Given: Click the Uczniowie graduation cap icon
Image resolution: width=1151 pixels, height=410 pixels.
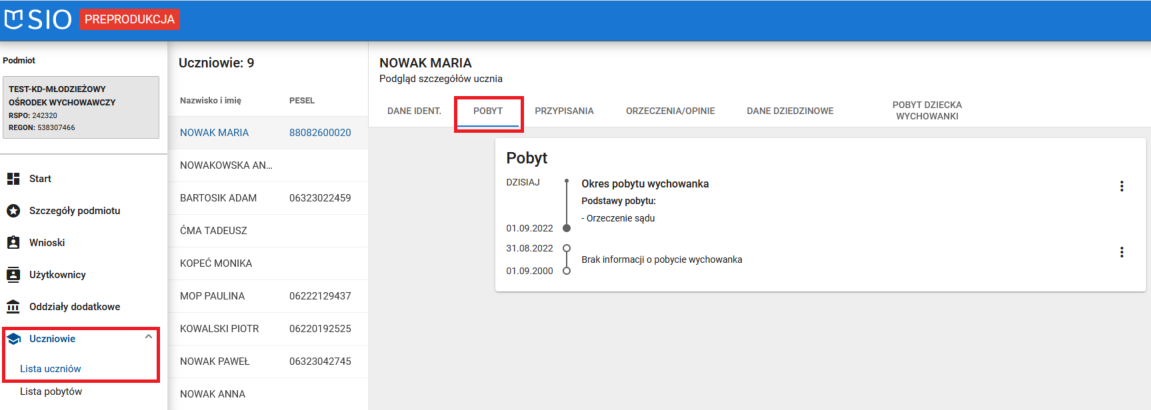Looking at the screenshot, I should coord(12,338).
